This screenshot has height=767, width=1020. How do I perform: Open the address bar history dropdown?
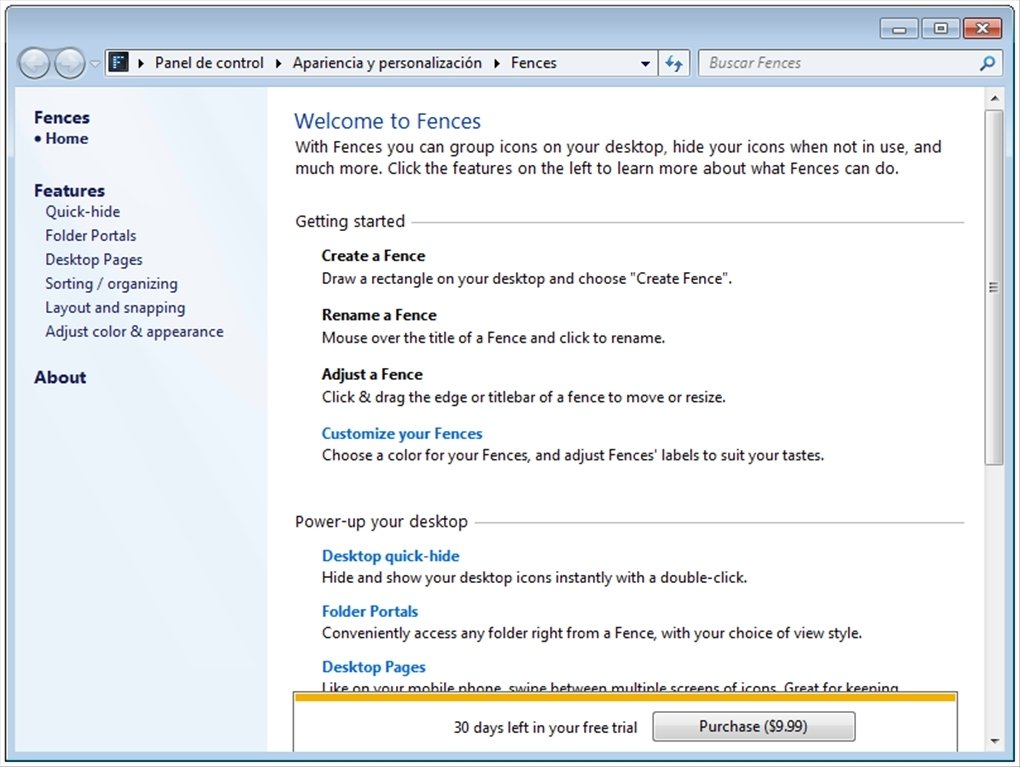[645, 63]
